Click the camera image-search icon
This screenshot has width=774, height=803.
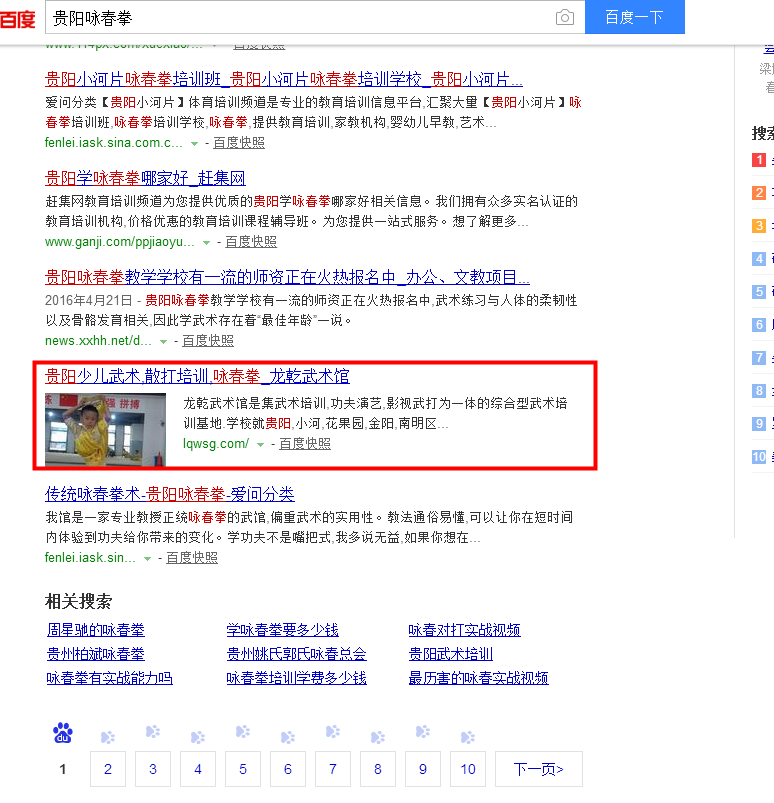tap(564, 17)
